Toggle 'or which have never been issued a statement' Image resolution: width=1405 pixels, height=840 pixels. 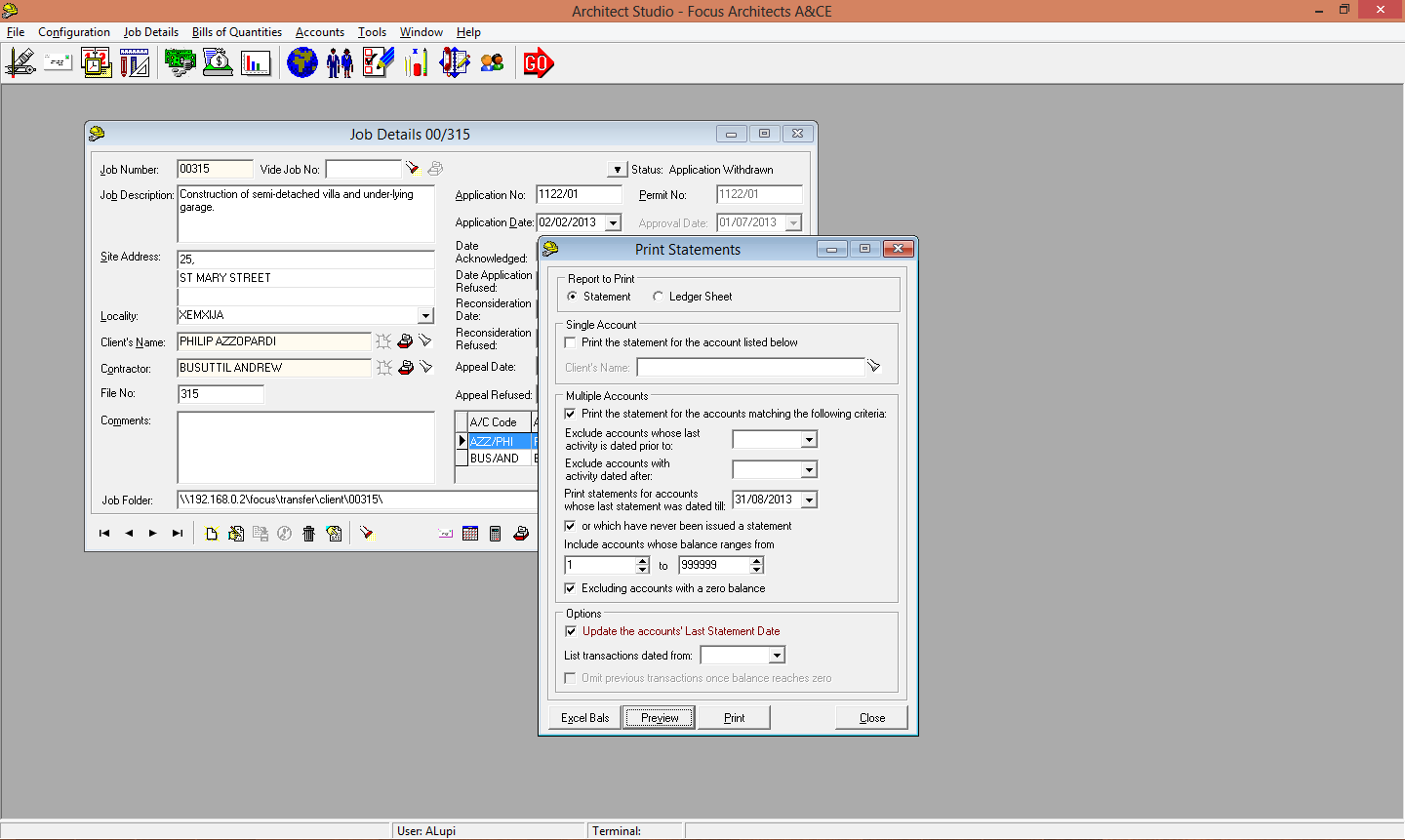click(571, 526)
